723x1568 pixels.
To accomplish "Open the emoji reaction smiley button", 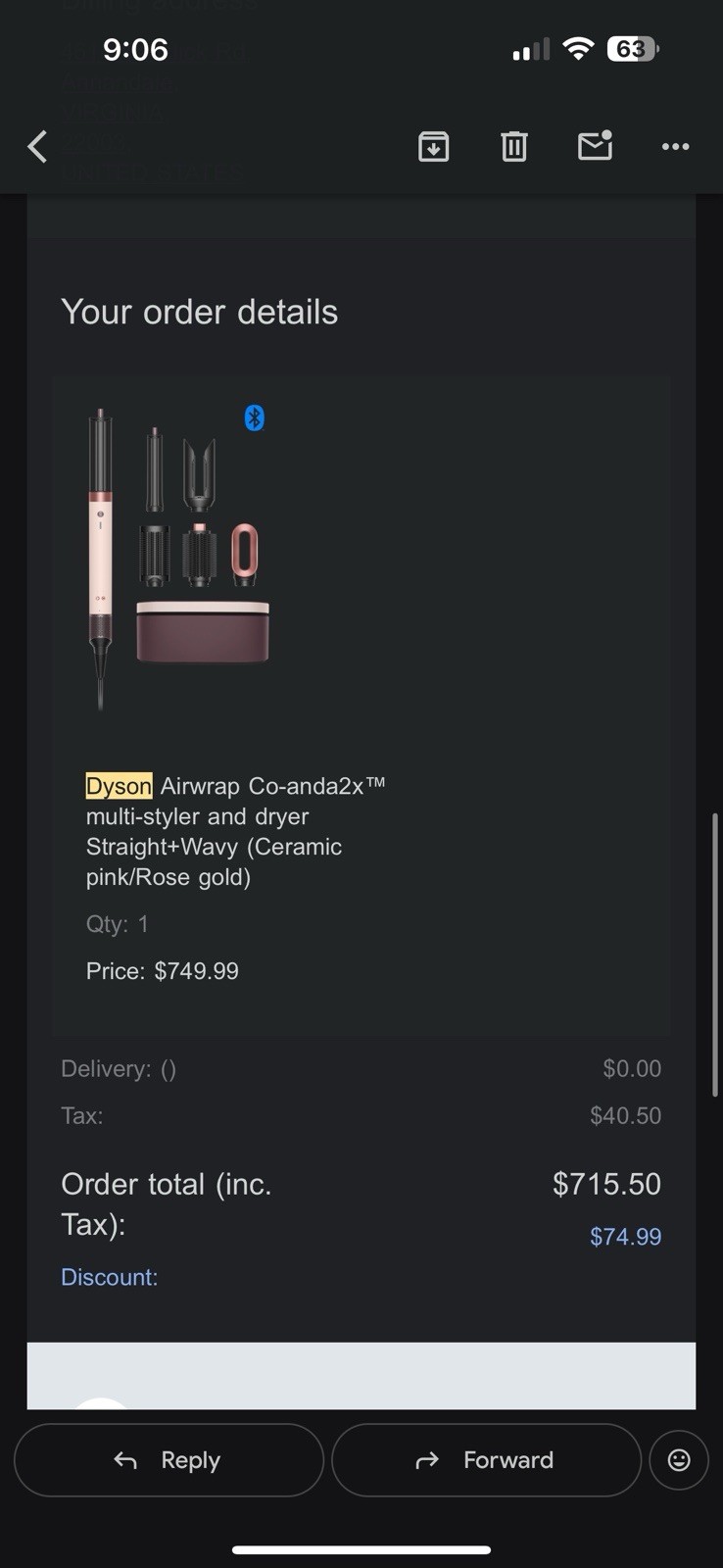I will [678, 1460].
